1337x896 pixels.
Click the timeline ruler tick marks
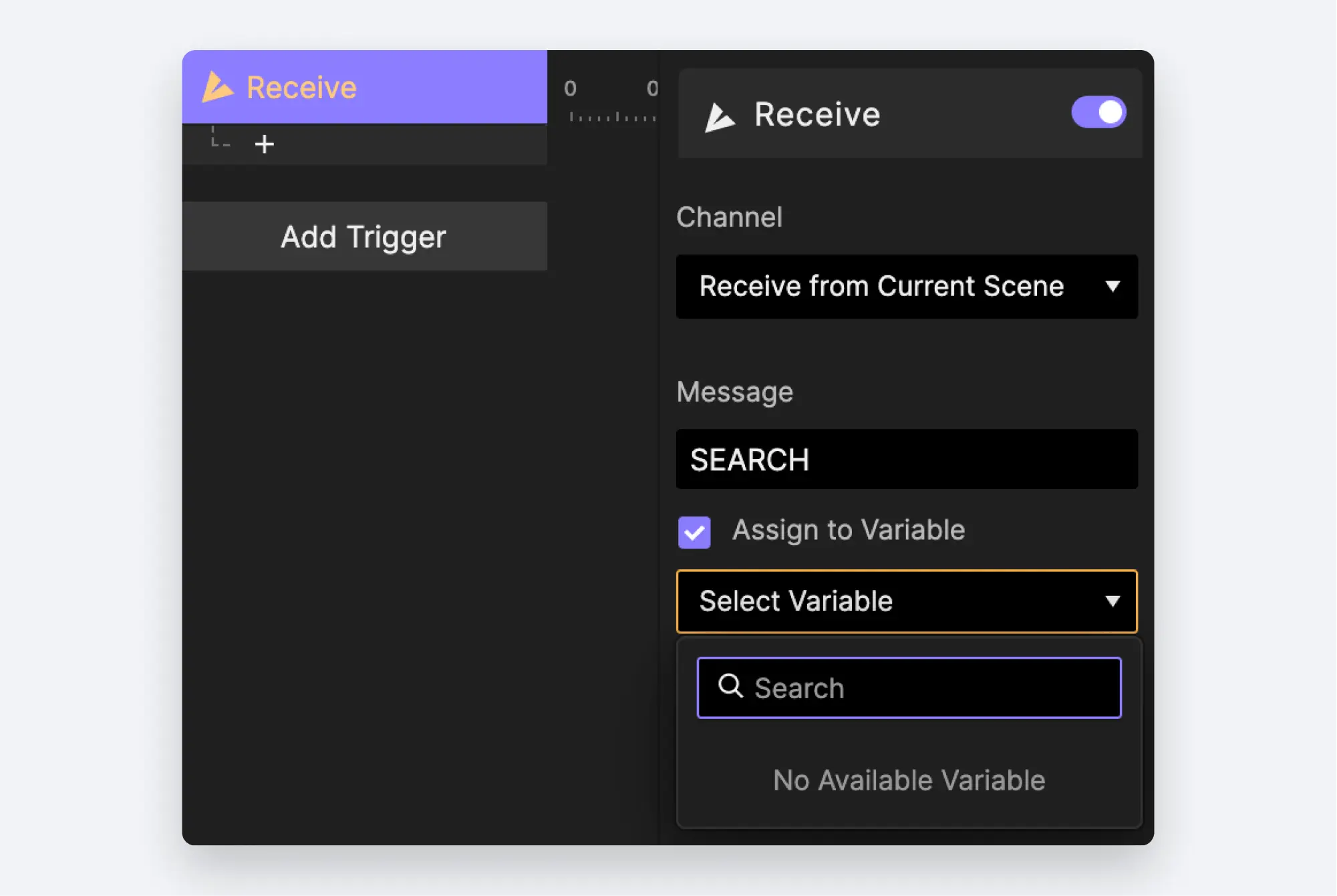click(x=611, y=118)
